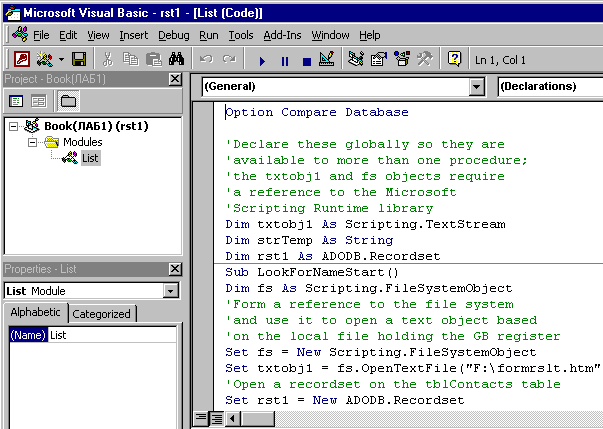Click the Break pause button
The height and width of the screenshot is (429, 603).
tap(285, 61)
